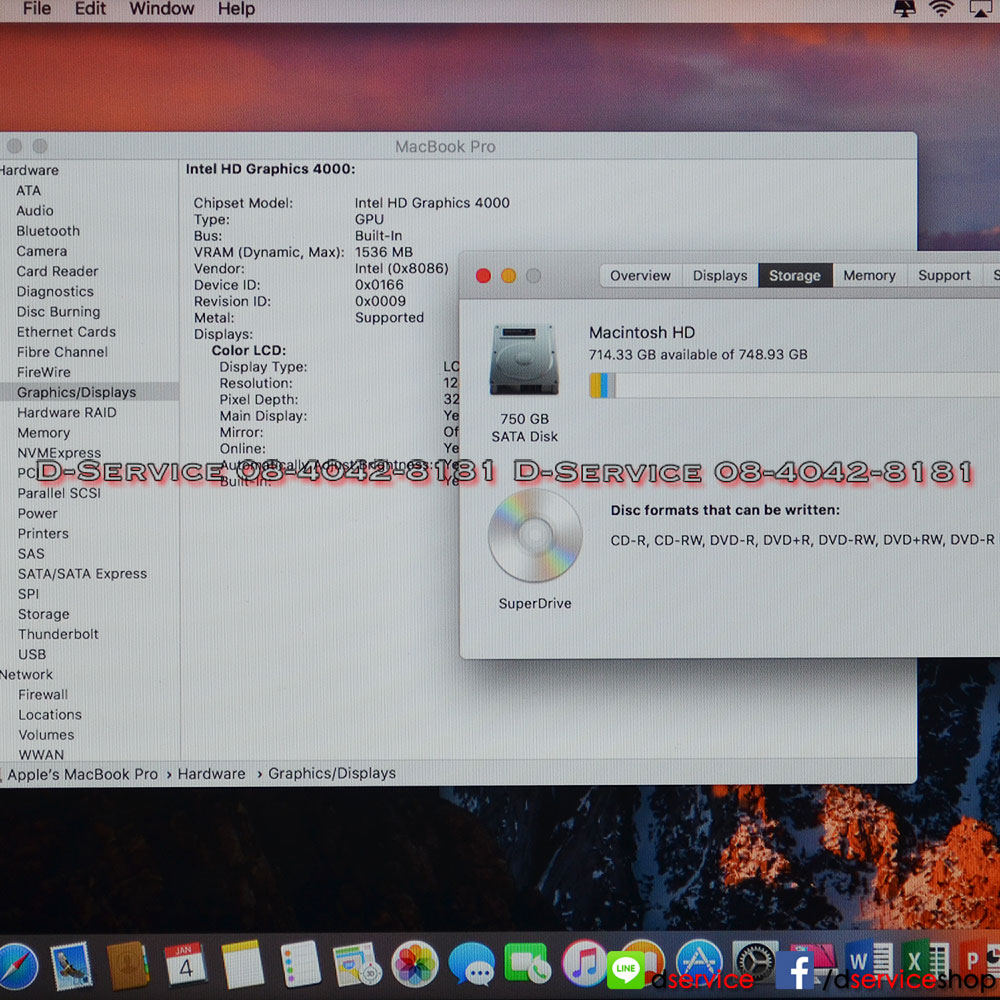Open System Preferences from the dock

pos(755,960)
